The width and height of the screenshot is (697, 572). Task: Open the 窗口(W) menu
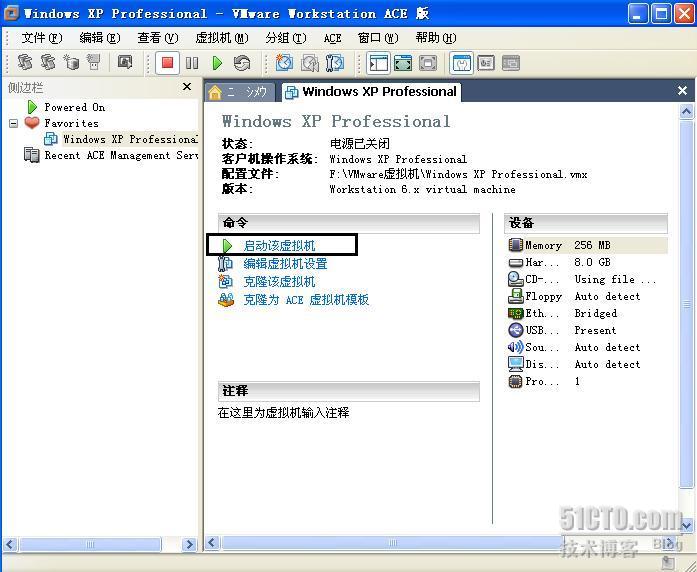tap(378, 38)
